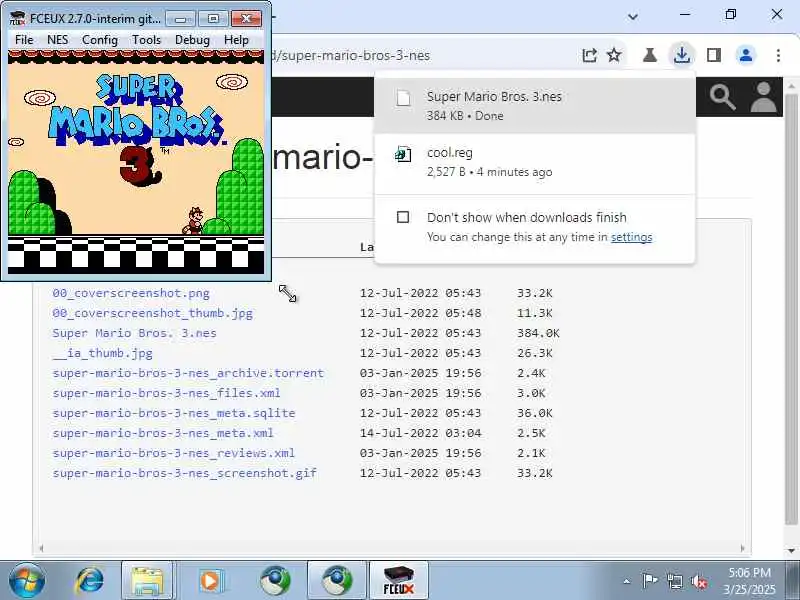Click the Action Center flag tray icon
Screen dimensions: 800x600
tap(649, 581)
